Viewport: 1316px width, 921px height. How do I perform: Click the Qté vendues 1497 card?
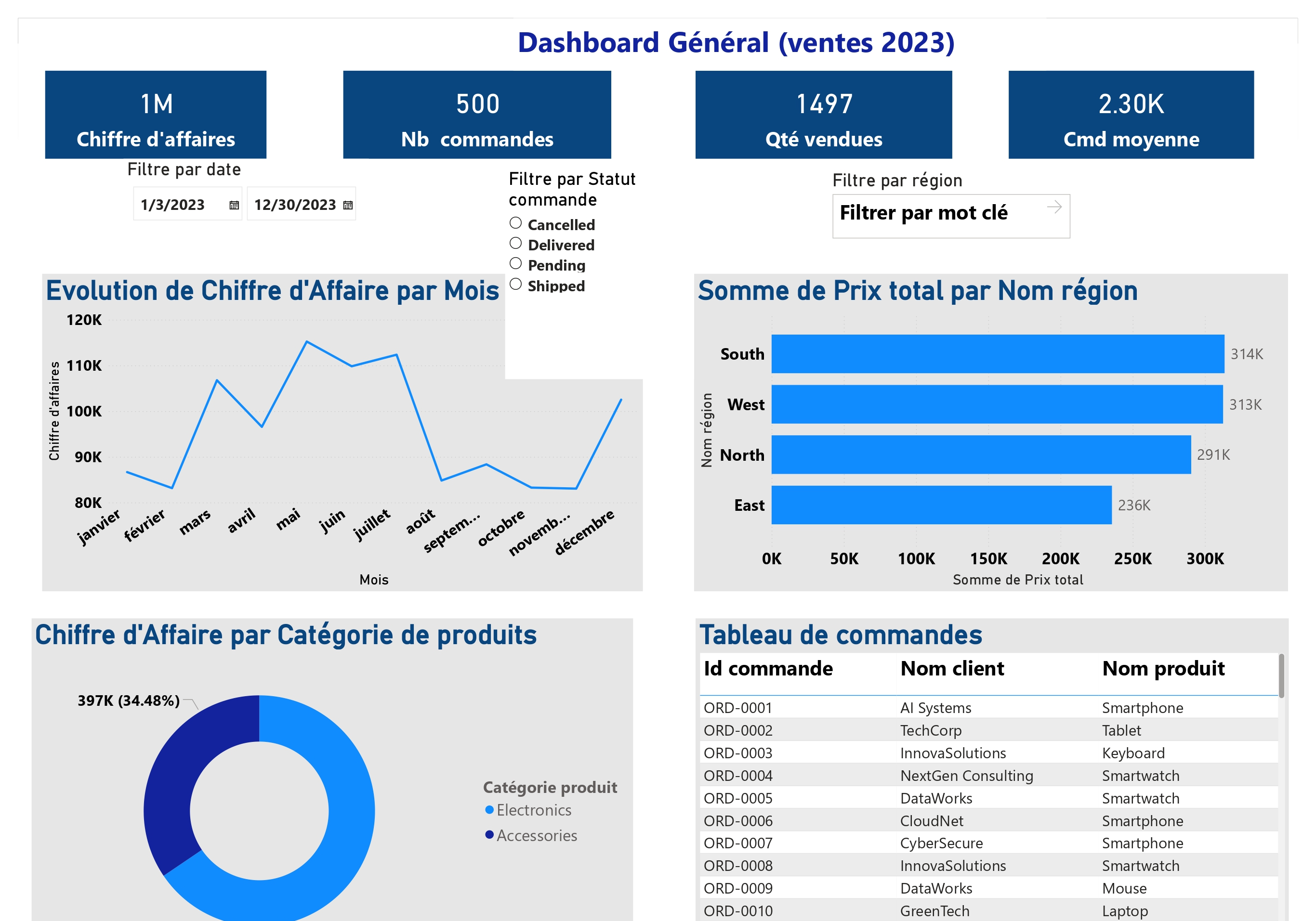(x=824, y=115)
